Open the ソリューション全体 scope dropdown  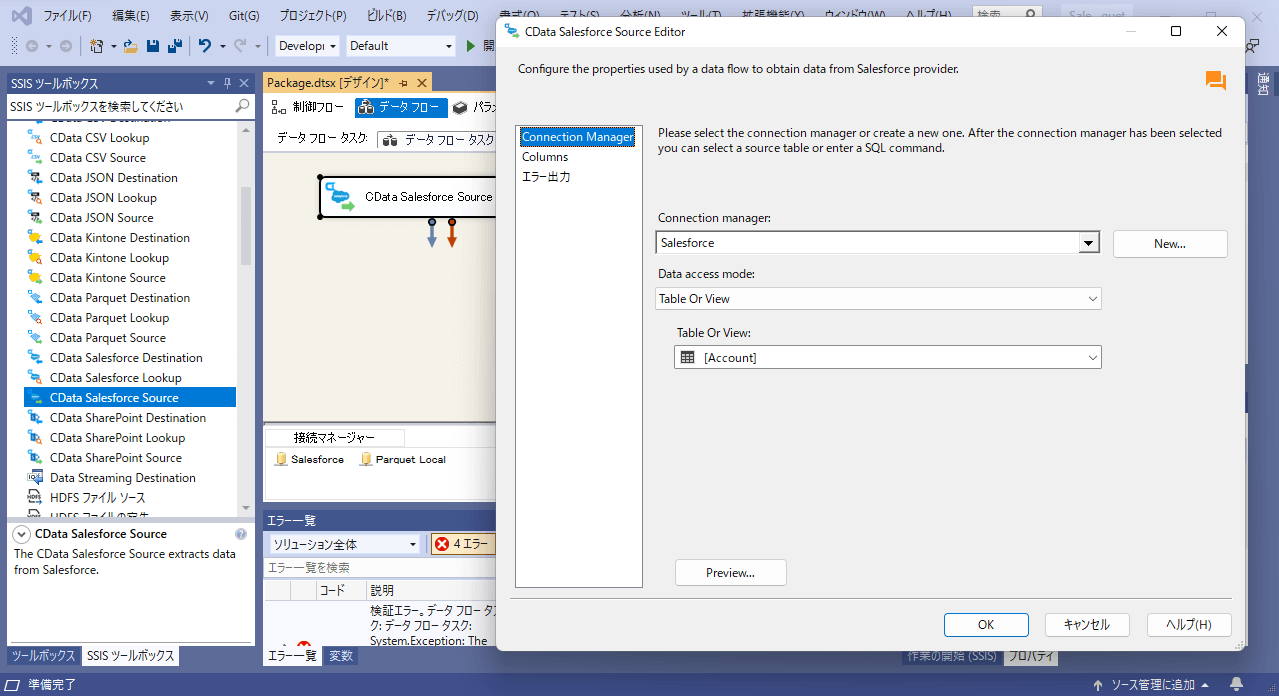[x=412, y=545]
